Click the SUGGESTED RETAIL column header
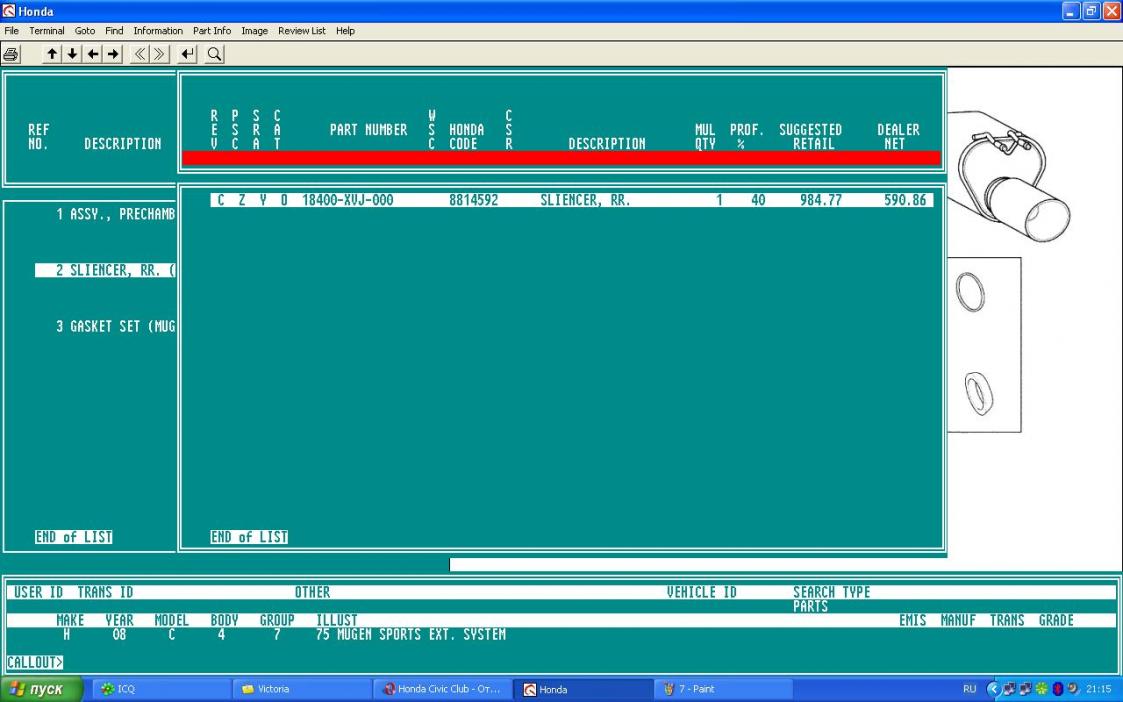The width and height of the screenshot is (1123, 702). pos(811,136)
